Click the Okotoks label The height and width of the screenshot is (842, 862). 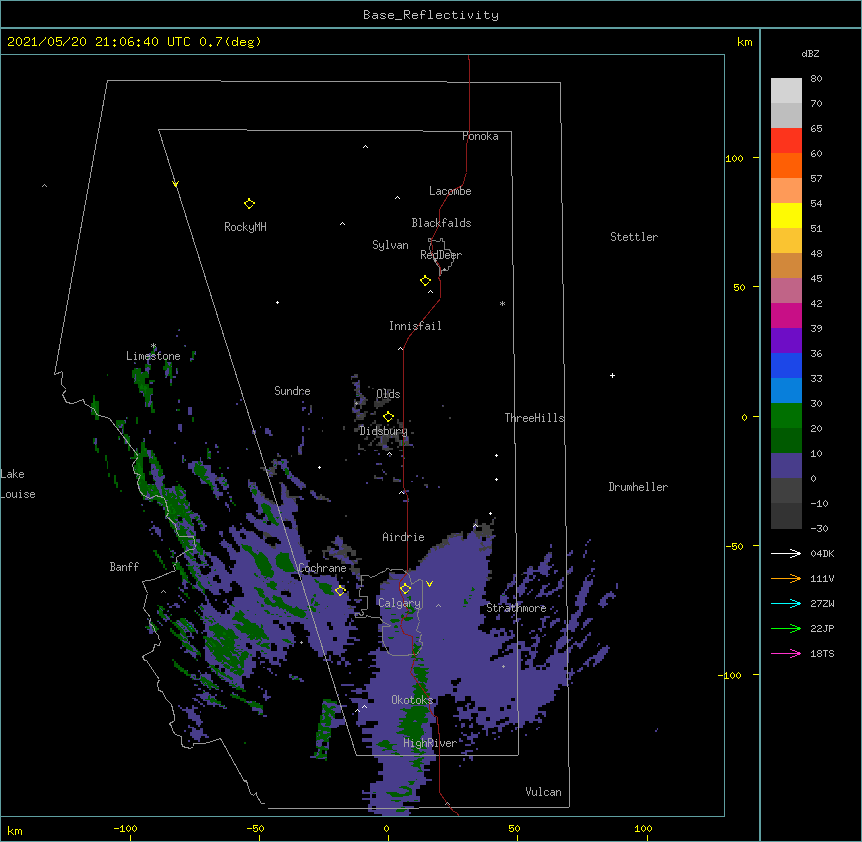tap(412, 700)
